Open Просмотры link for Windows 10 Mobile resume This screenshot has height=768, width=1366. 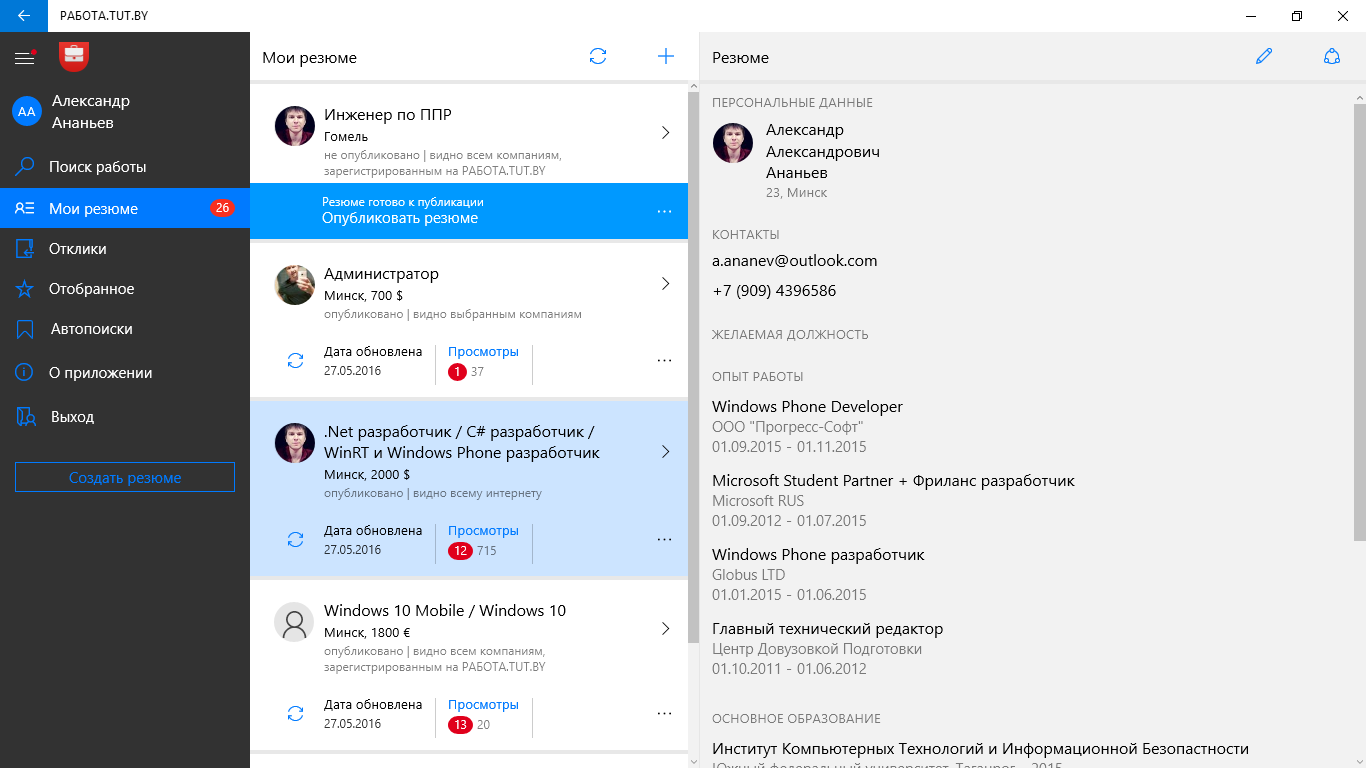coord(483,705)
